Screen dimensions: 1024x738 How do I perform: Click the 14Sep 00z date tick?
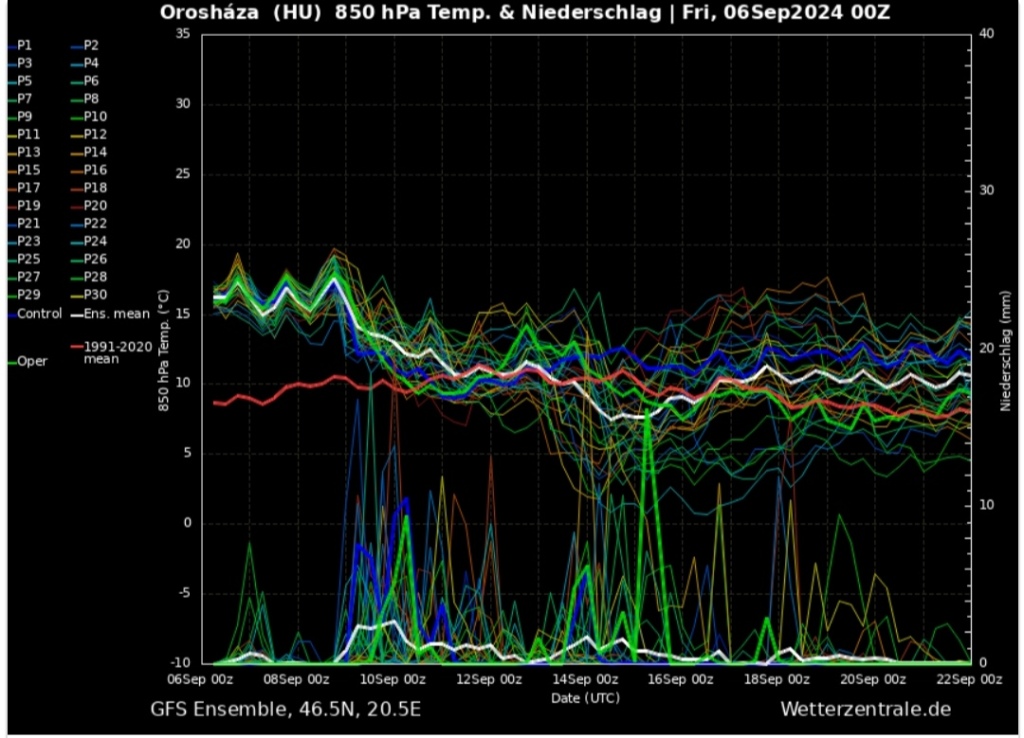(585, 680)
